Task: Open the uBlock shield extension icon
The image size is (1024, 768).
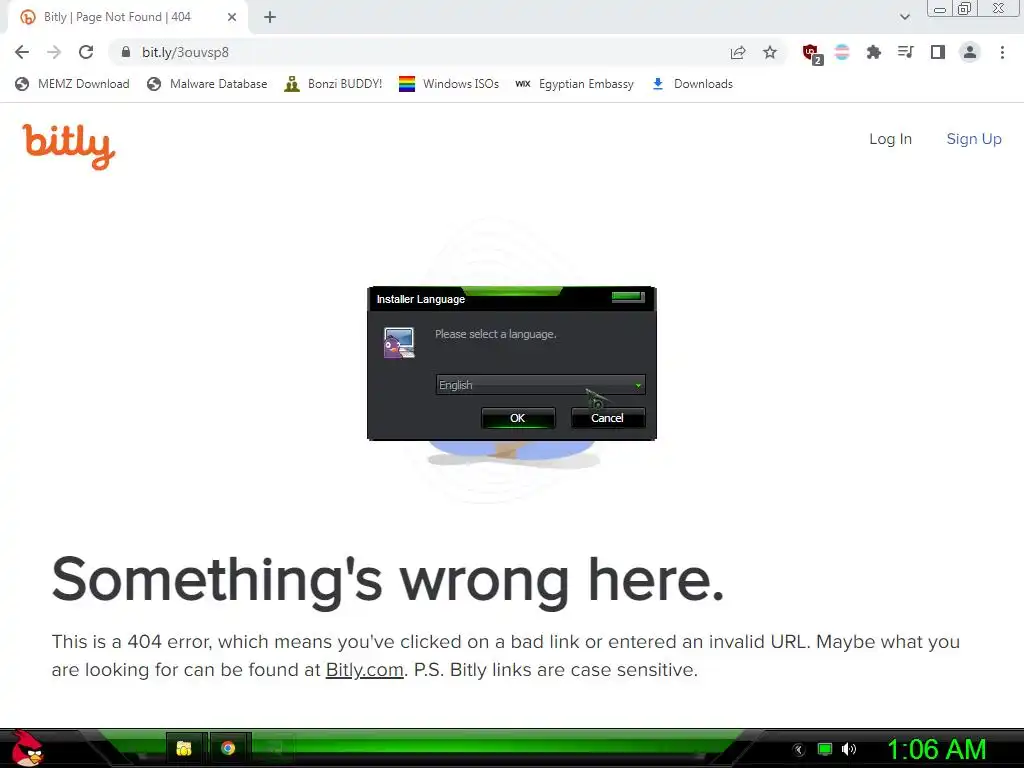Action: coord(812,54)
